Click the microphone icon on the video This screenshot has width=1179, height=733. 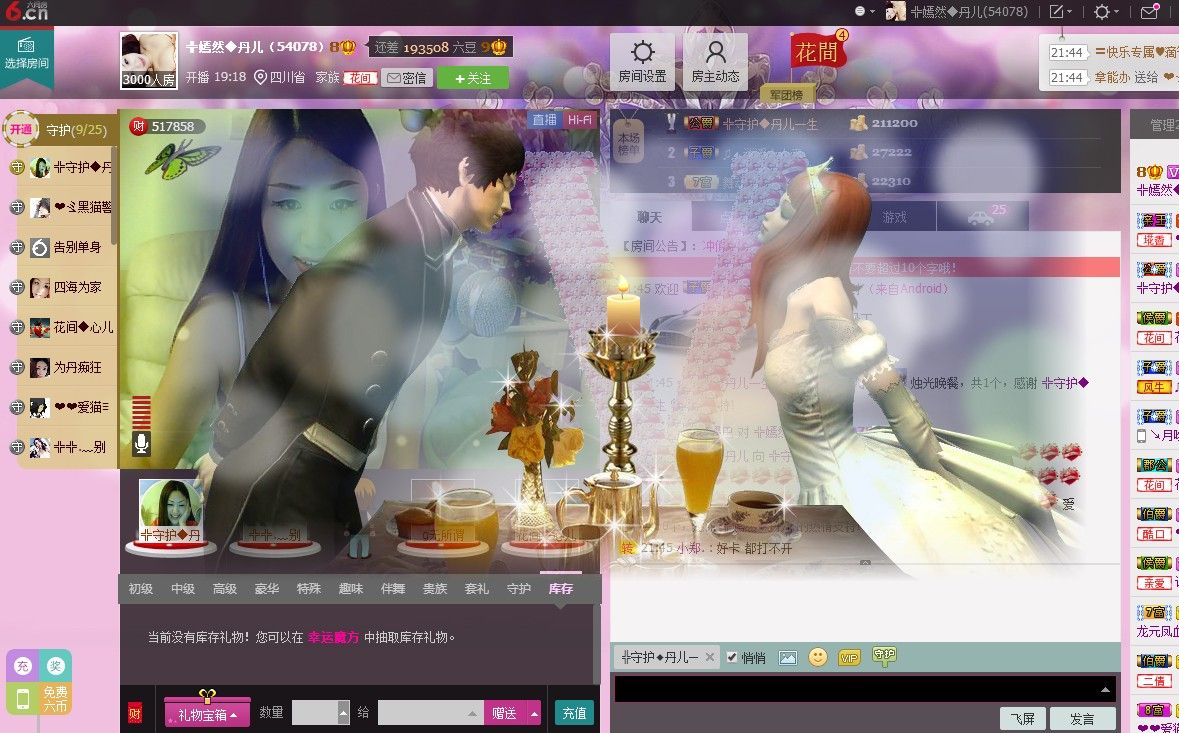pos(141,444)
